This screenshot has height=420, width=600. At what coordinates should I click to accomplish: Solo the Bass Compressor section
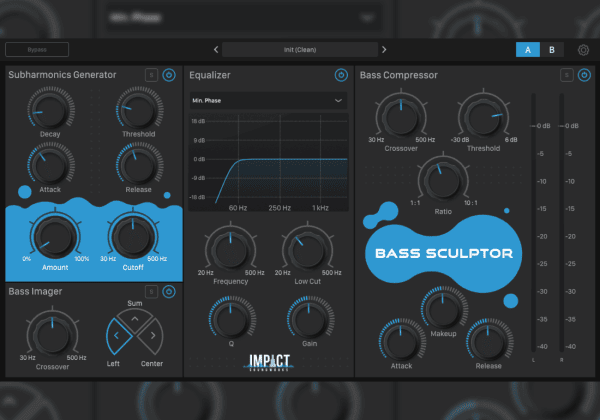pyautogui.click(x=567, y=75)
